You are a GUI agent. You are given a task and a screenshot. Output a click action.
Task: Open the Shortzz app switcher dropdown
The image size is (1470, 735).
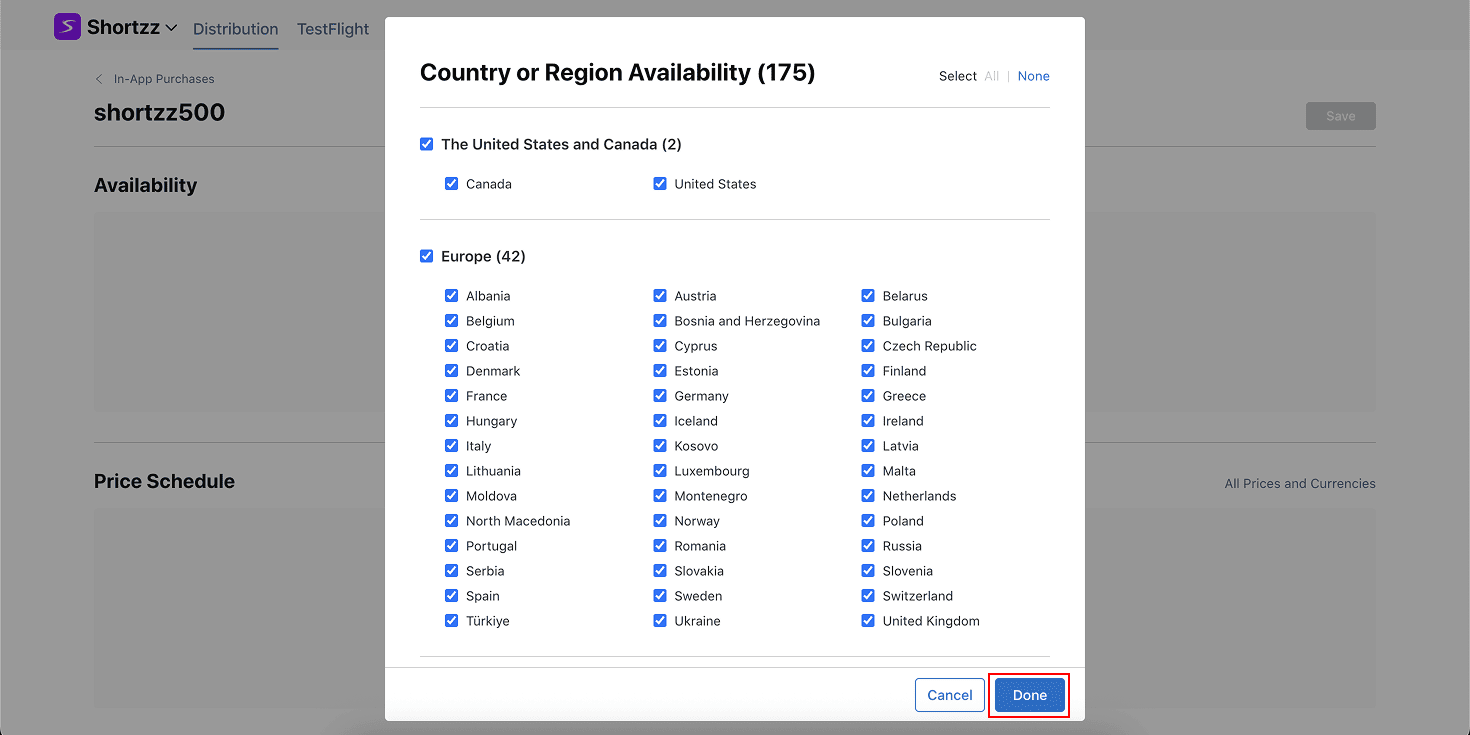(x=171, y=28)
